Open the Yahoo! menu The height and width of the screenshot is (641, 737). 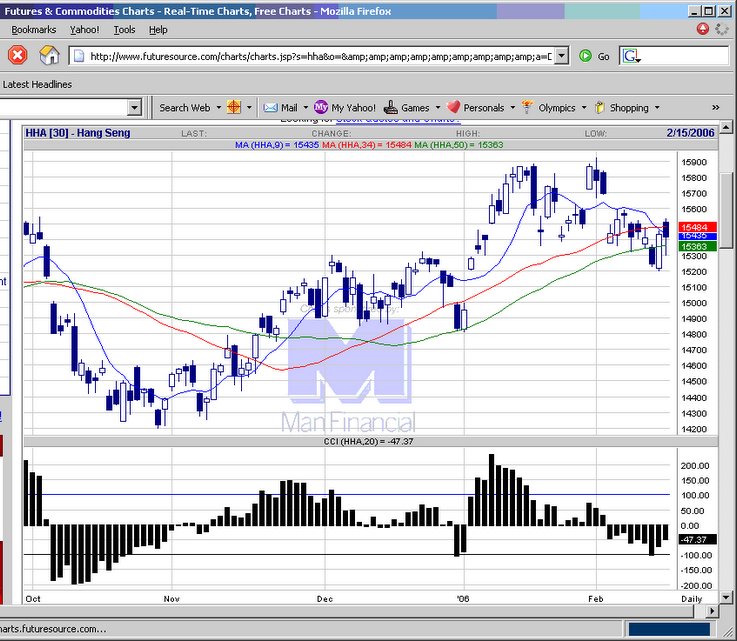(85, 30)
